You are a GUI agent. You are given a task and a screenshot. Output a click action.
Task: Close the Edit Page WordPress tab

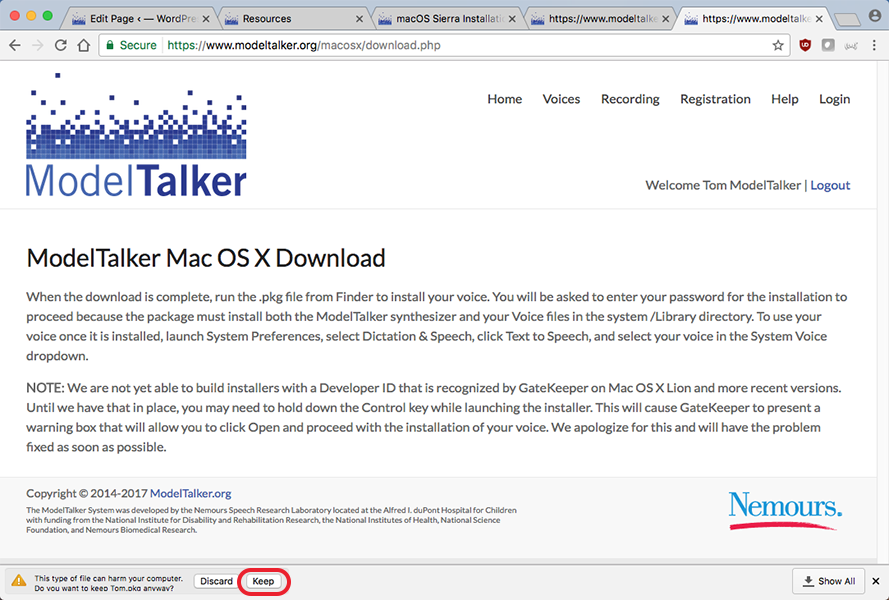206,19
